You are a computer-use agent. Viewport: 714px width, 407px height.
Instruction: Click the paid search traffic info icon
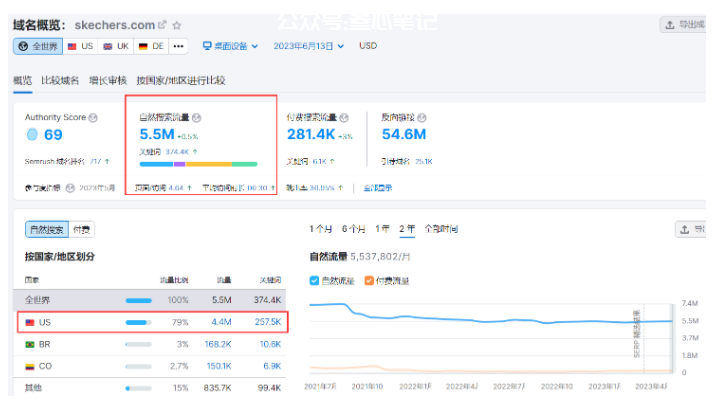344,117
